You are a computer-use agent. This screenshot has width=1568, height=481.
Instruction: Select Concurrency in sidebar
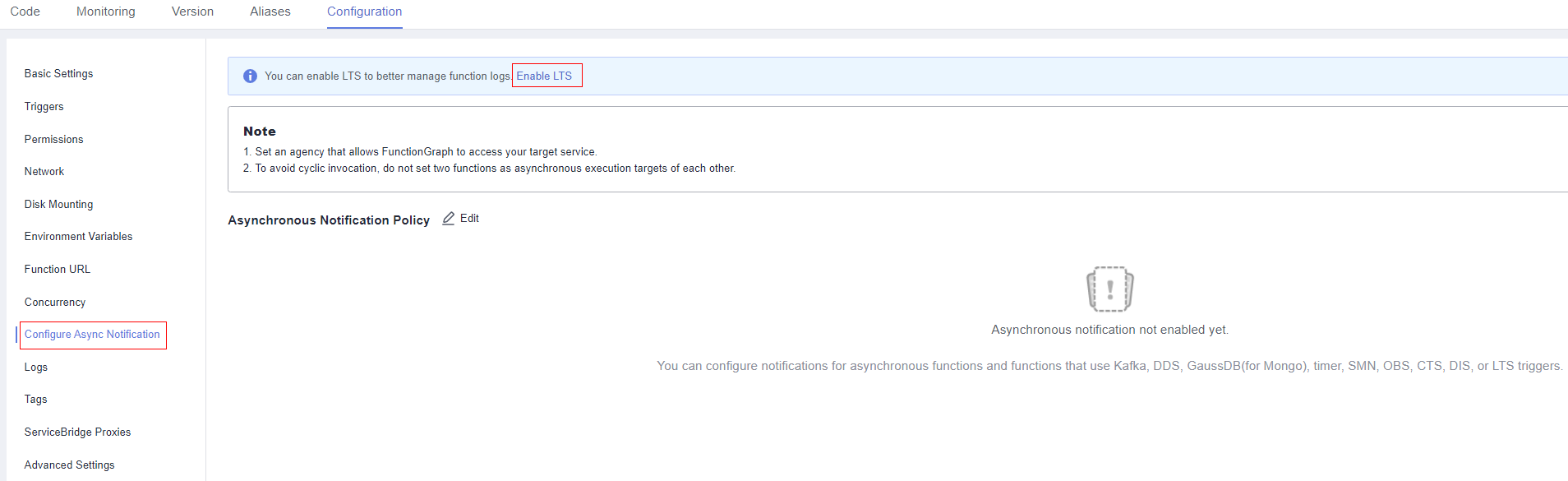point(55,303)
